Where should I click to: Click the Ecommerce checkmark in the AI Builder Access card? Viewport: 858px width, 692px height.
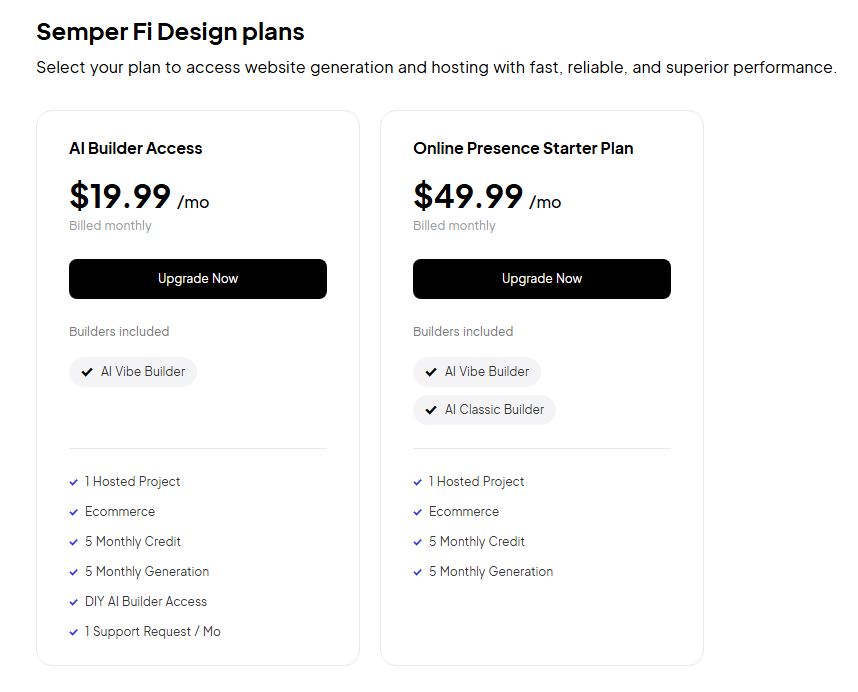pos(74,512)
